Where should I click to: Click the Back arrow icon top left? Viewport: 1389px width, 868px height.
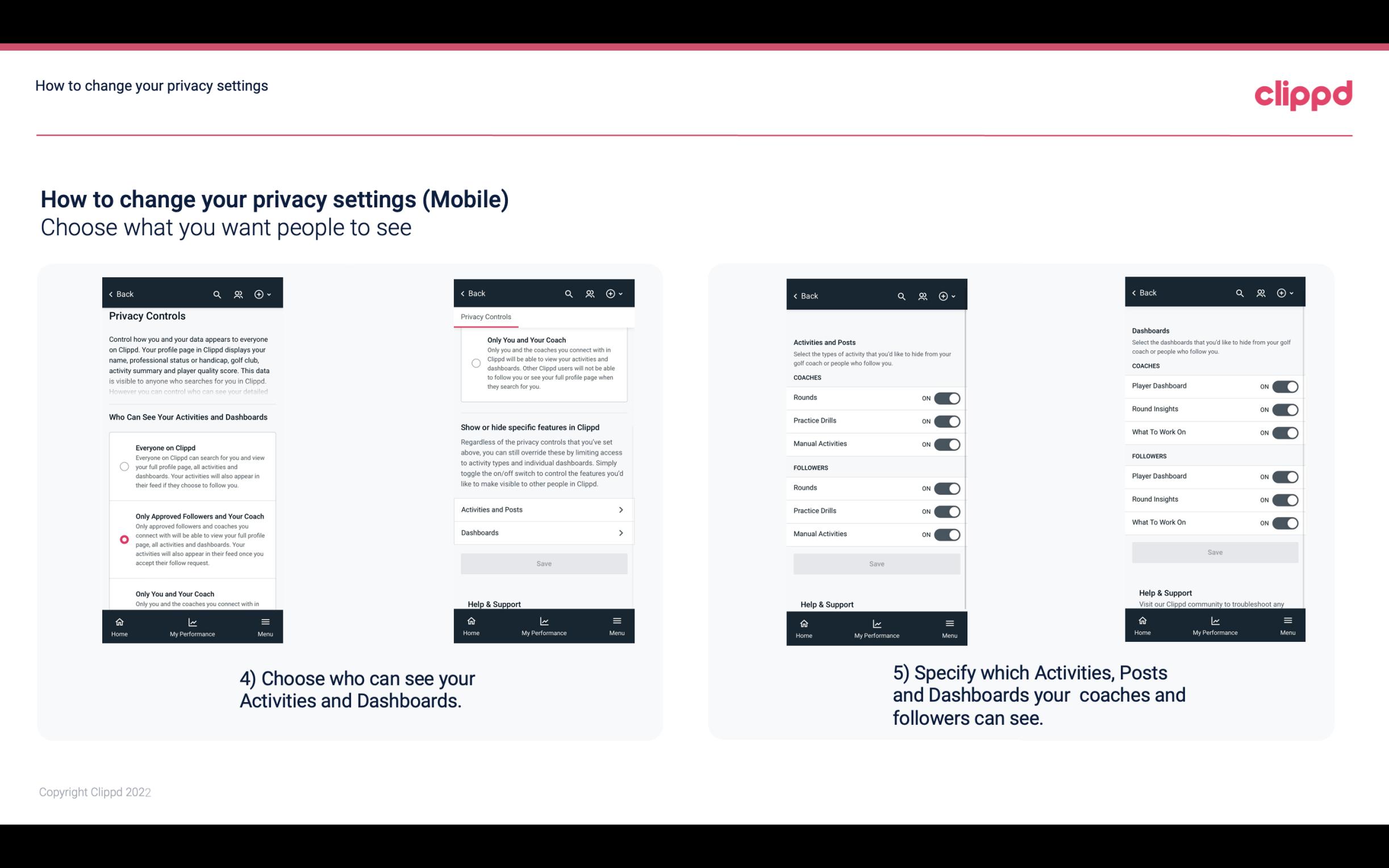click(x=111, y=294)
